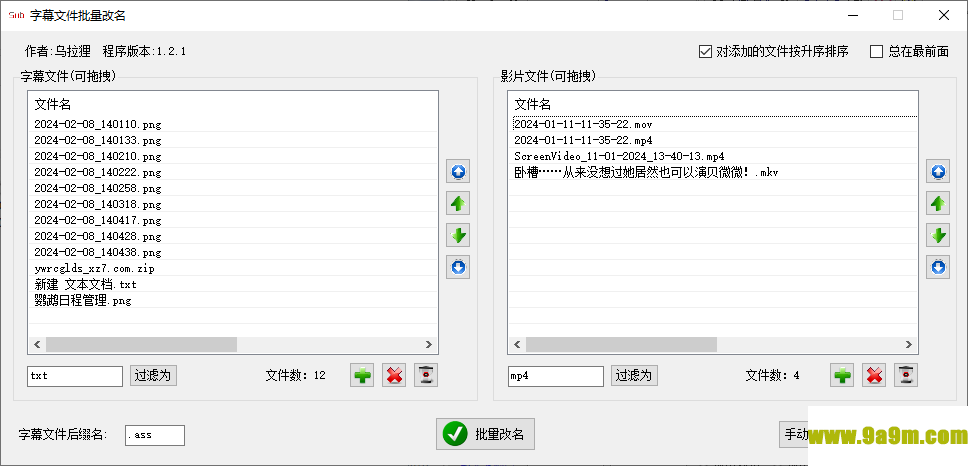Remove selected subtitle file with red X
This screenshot has width=968, height=466.
[394, 375]
